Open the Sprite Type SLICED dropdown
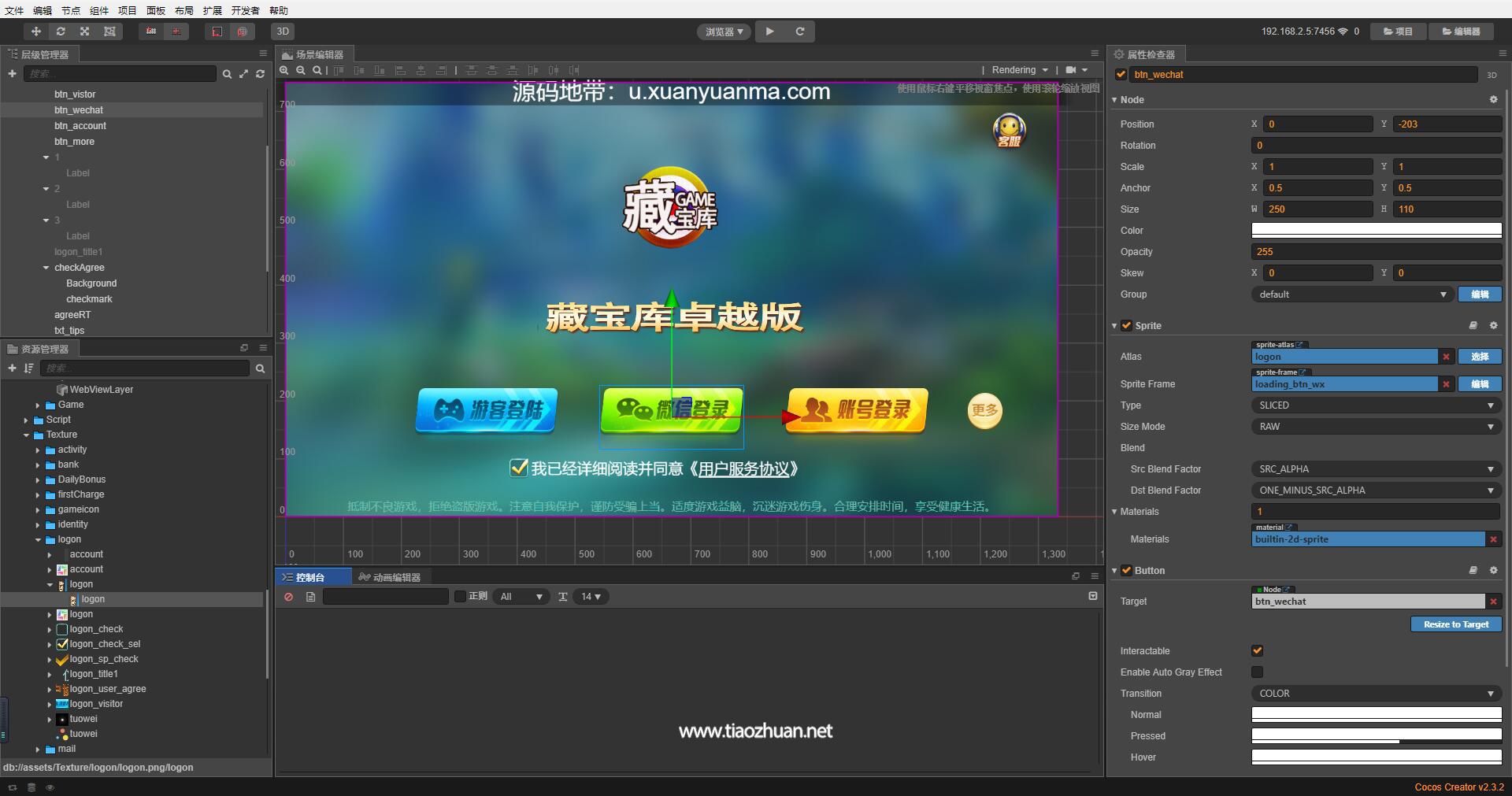Image resolution: width=1512 pixels, height=796 pixels. point(1376,405)
